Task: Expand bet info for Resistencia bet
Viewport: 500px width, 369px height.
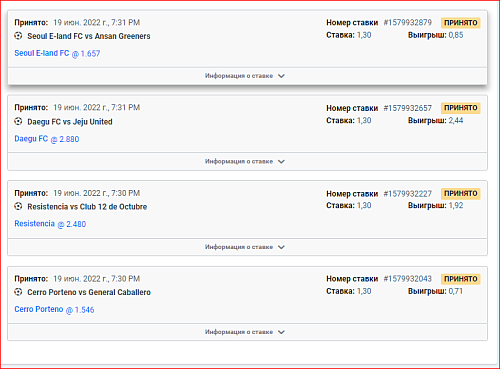Action: (247, 247)
